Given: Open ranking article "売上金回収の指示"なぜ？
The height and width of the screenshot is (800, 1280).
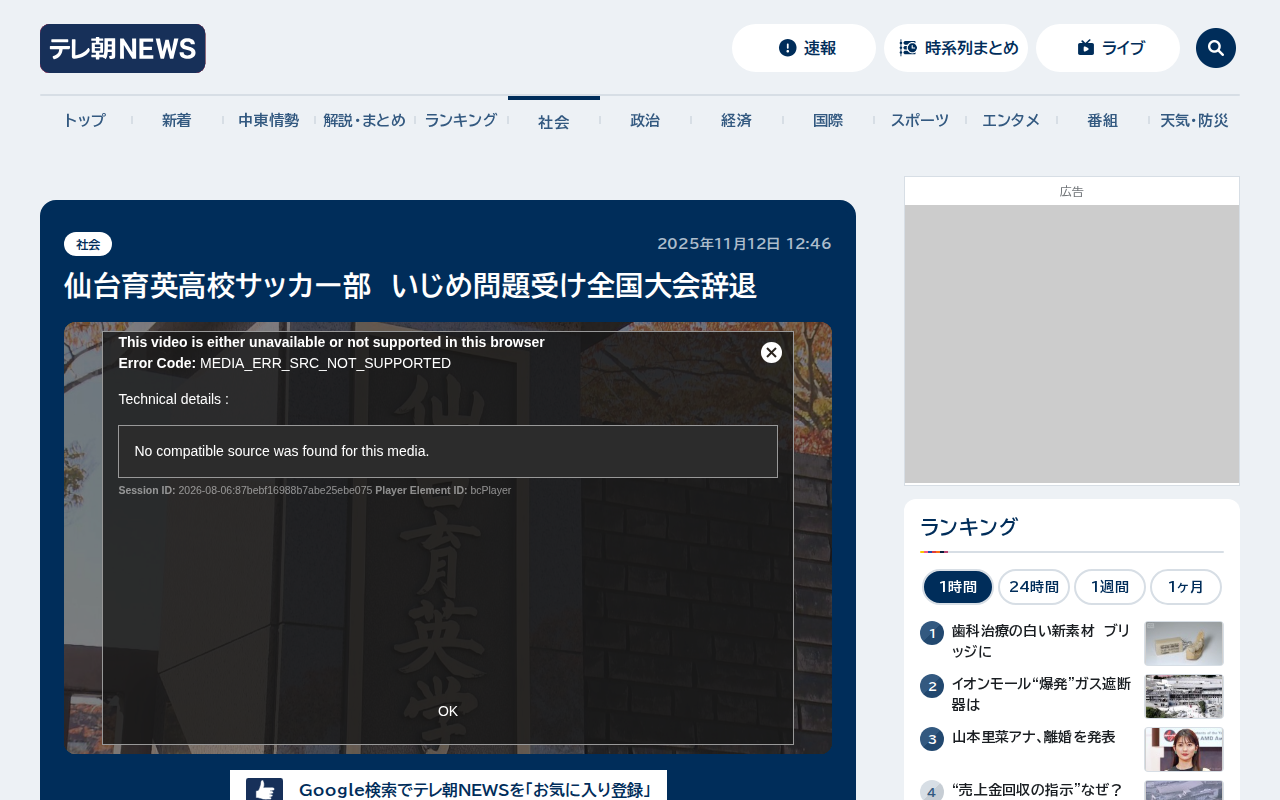Looking at the screenshot, I should click(x=1037, y=790).
